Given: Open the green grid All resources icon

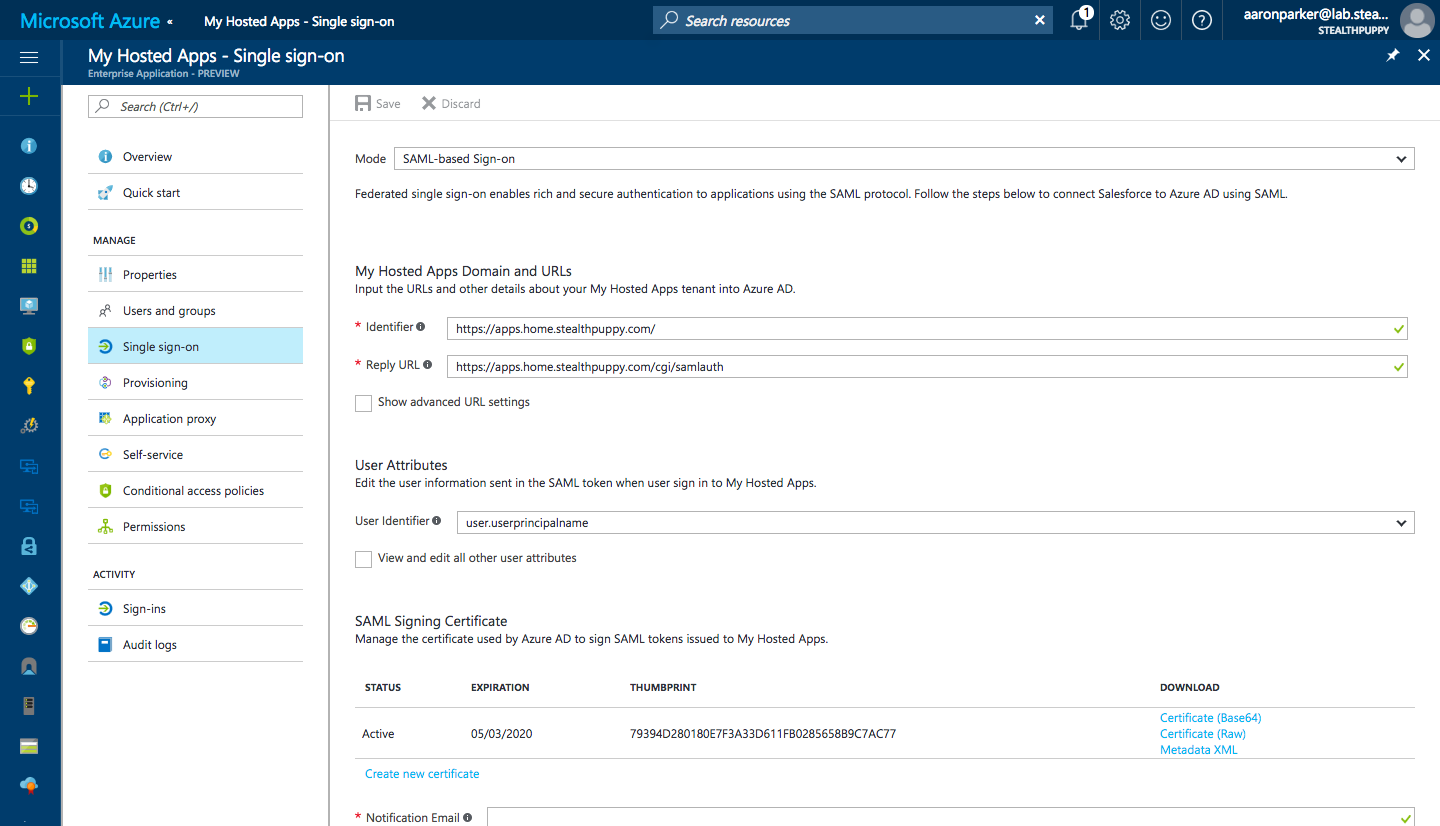Looking at the screenshot, I should [x=29, y=266].
